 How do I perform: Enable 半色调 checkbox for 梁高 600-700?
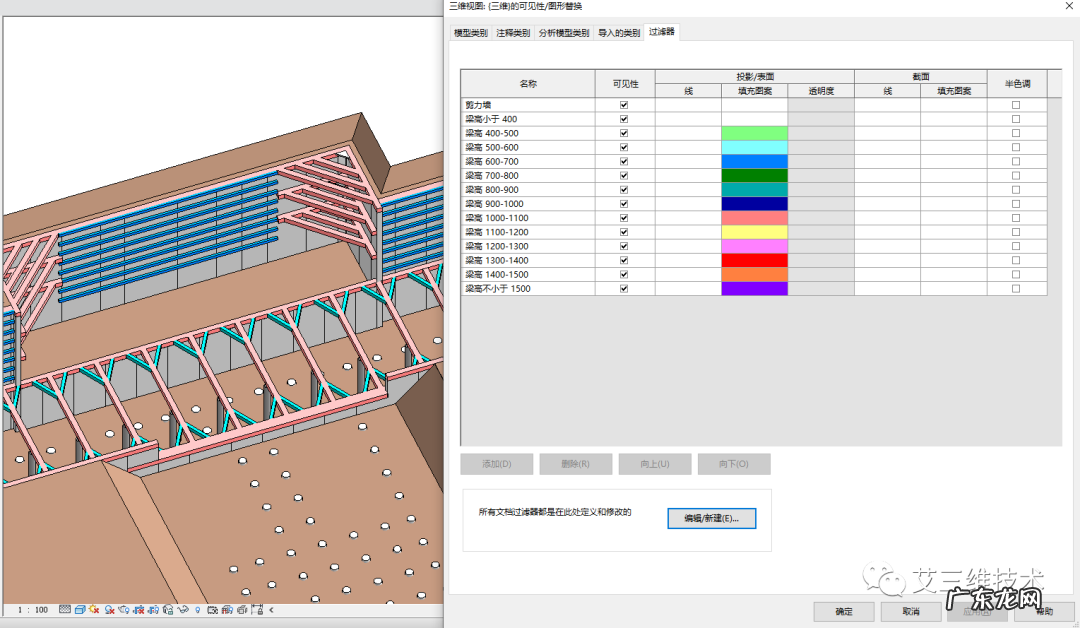(1016, 161)
